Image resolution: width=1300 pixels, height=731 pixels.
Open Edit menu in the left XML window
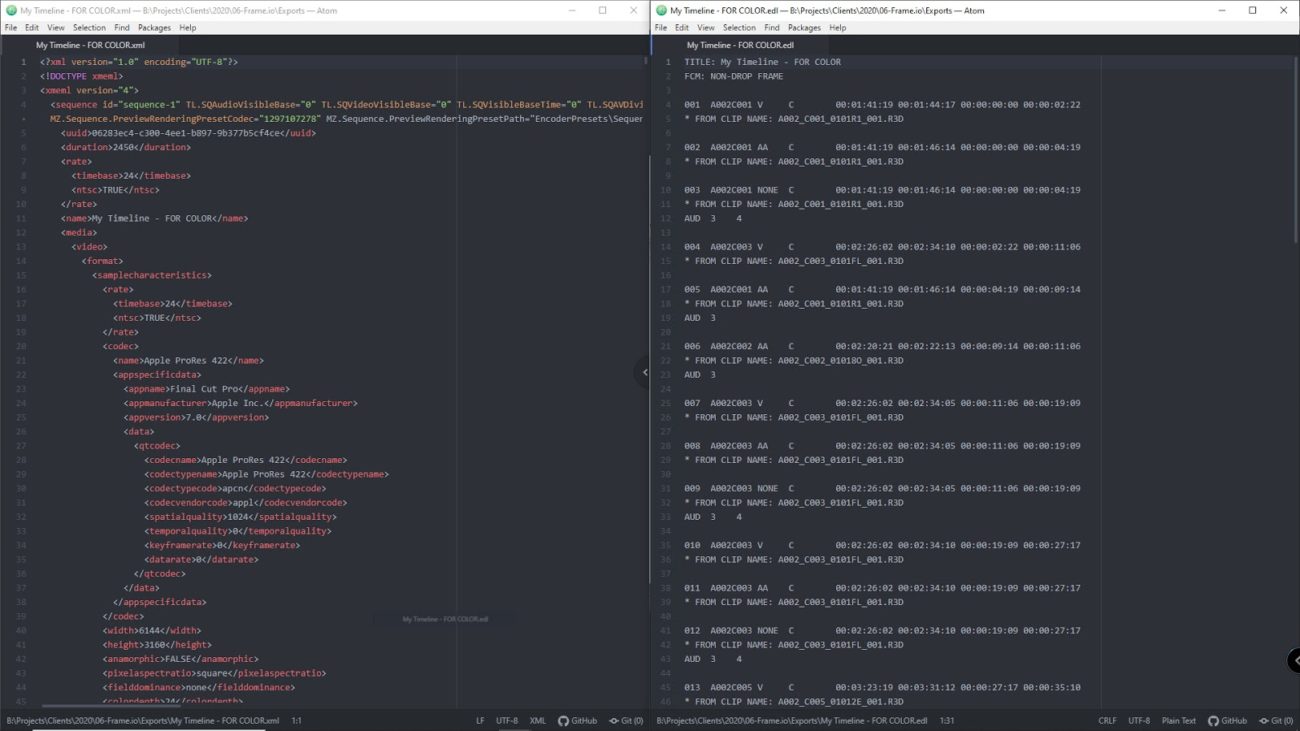(x=32, y=28)
